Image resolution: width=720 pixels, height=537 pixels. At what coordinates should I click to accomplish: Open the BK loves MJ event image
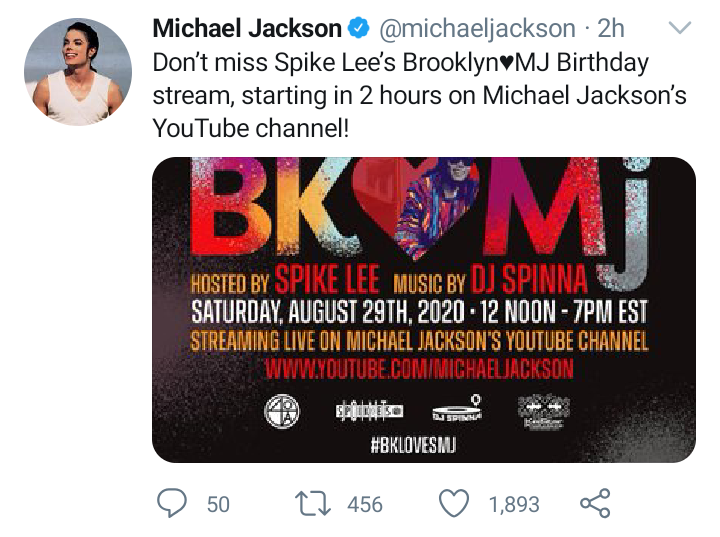[x=423, y=310]
